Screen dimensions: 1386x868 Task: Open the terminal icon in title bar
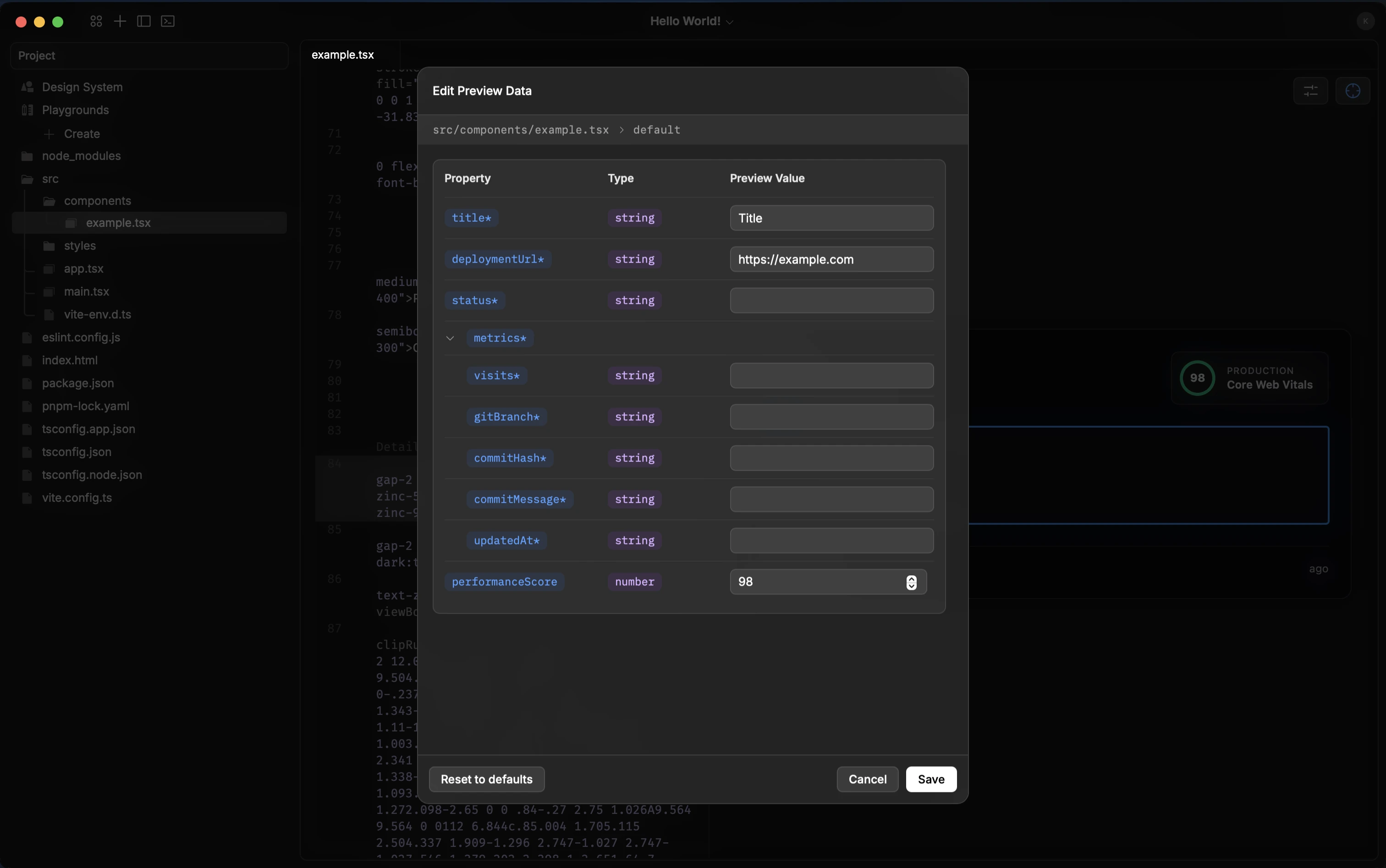click(168, 21)
